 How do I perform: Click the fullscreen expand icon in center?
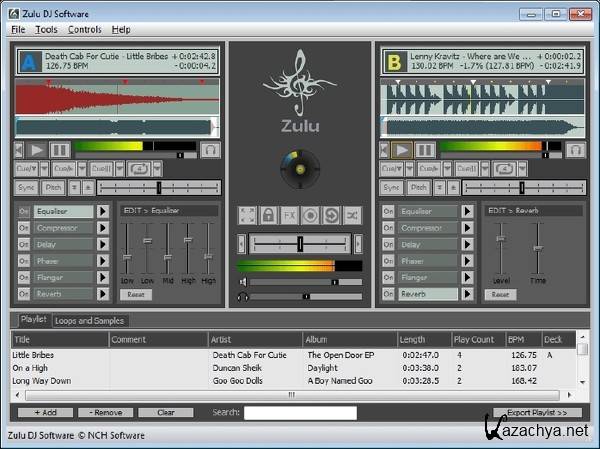click(x=247, y=215)
